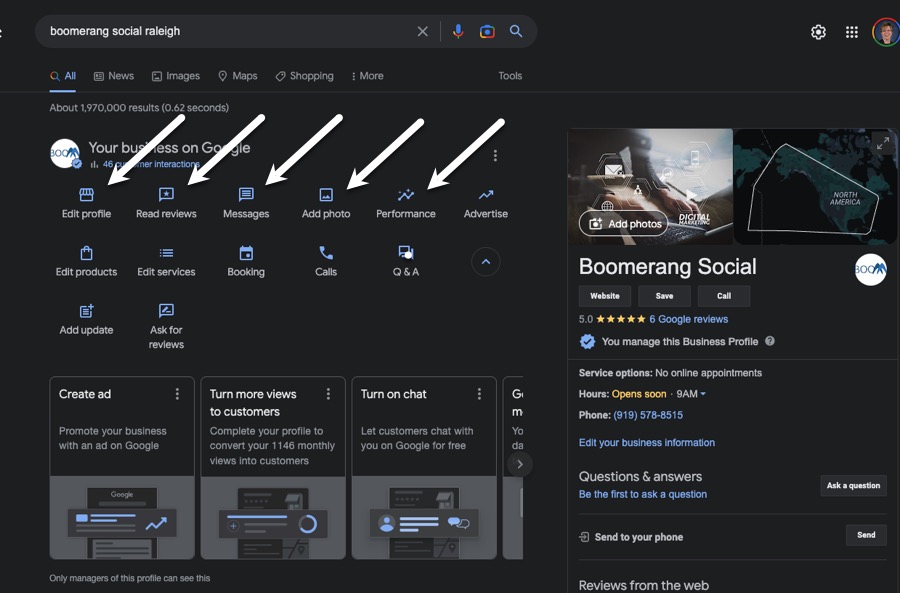Open the More search filters menu
Image resolution: width=900 pixels, height=593 pixels.
tap(367, 76)
